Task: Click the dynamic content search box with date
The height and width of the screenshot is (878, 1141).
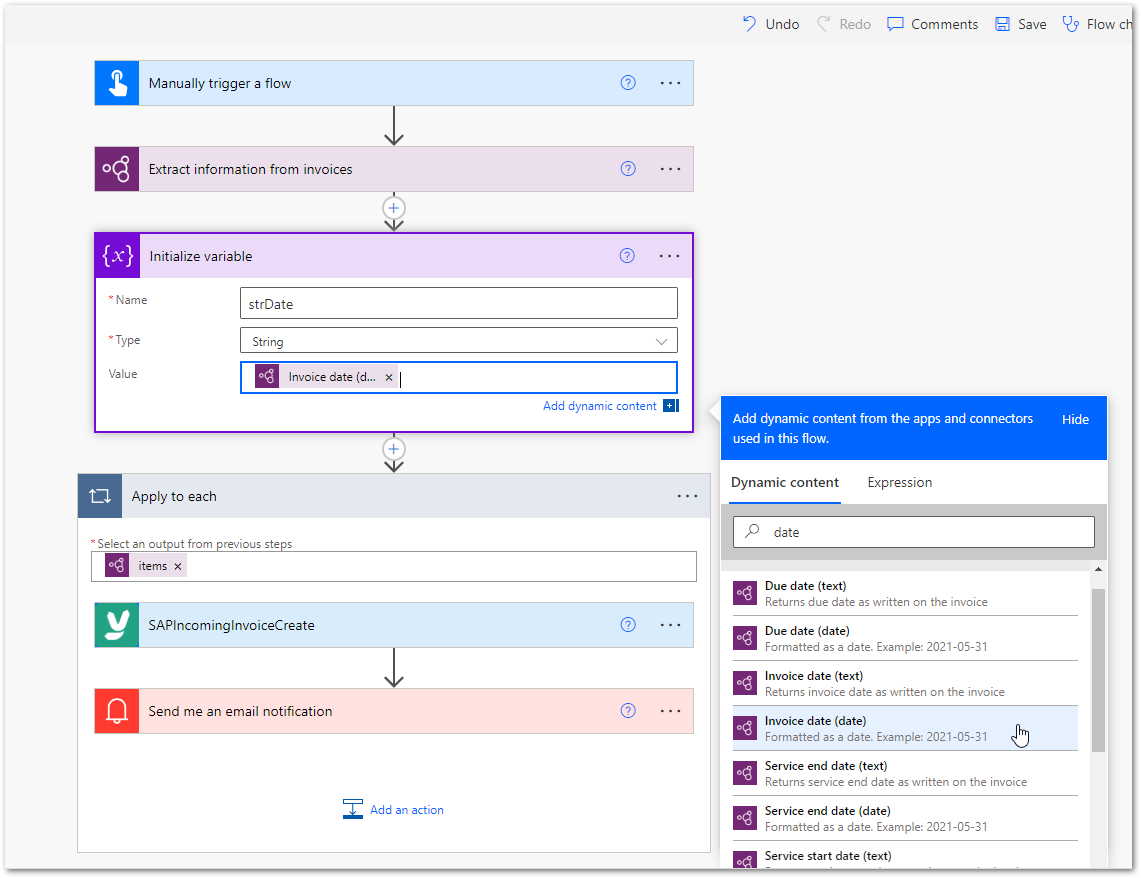Action: 913,532
